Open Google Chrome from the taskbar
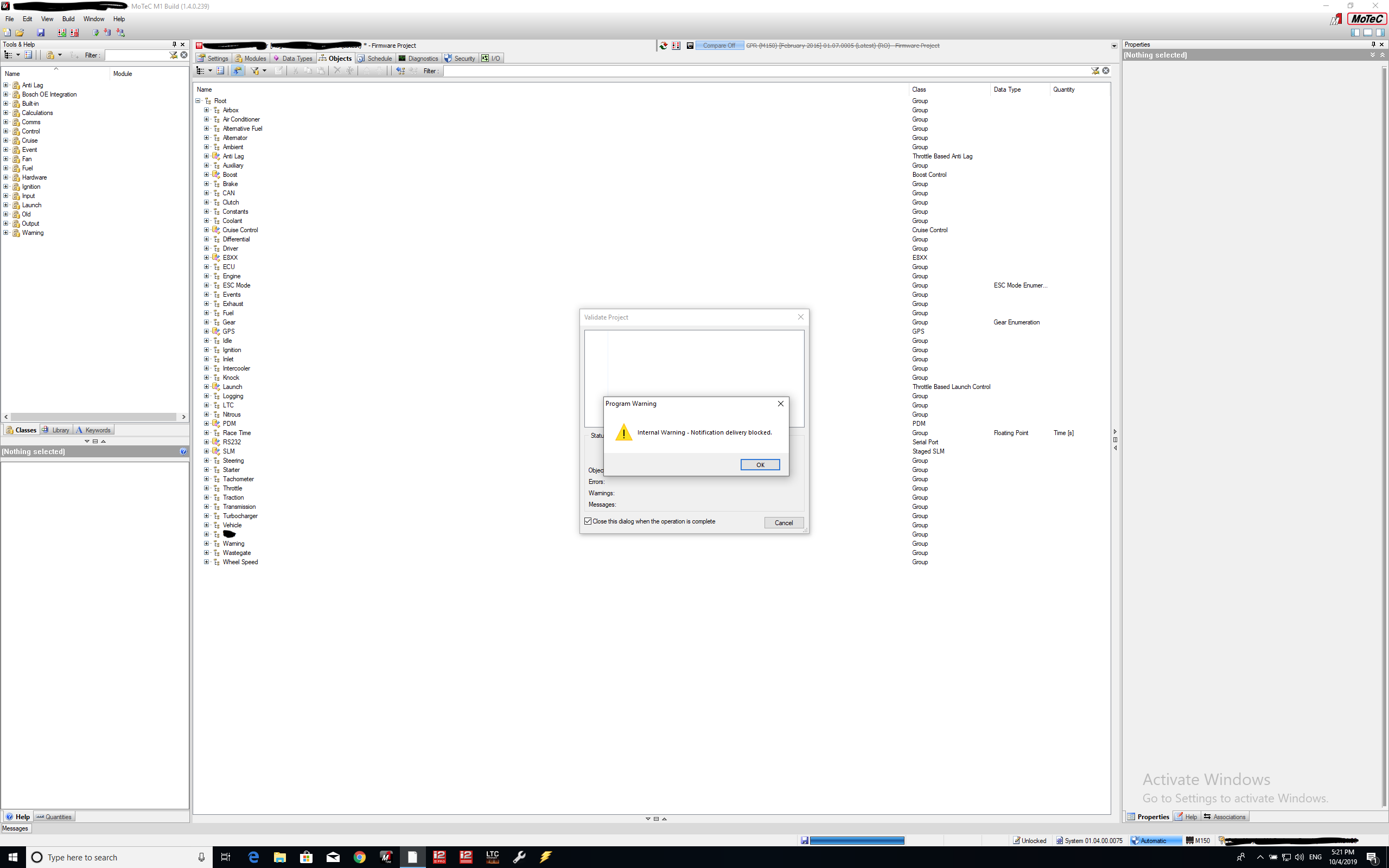The image size is (1389, 868). [359, 857]
